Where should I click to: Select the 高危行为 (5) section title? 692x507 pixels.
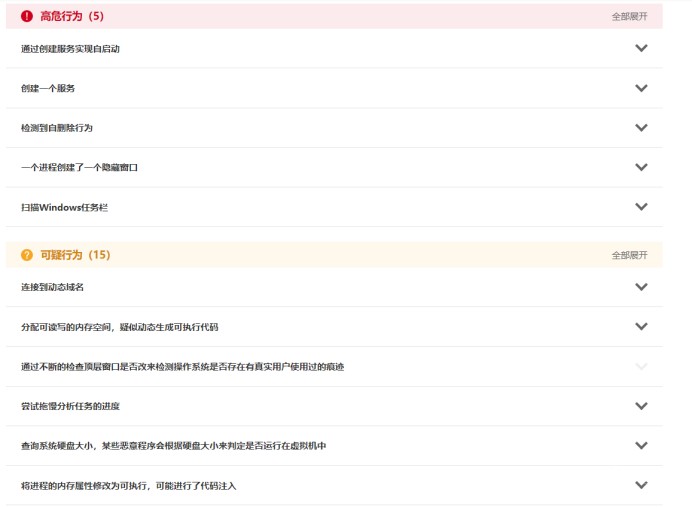coord(72,16)
